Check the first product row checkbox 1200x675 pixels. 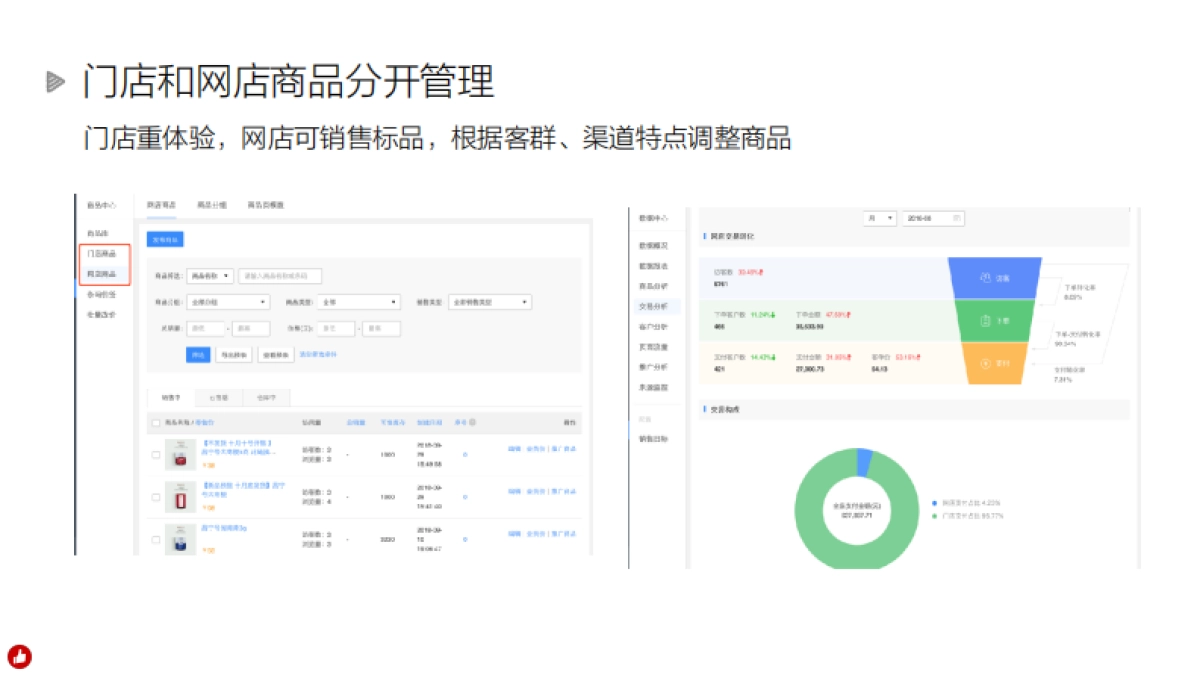tap(155, 455)
